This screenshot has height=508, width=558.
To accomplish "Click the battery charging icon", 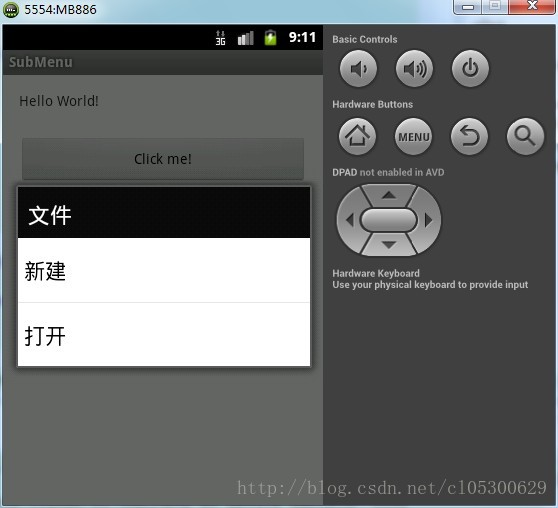I will 270,37.
